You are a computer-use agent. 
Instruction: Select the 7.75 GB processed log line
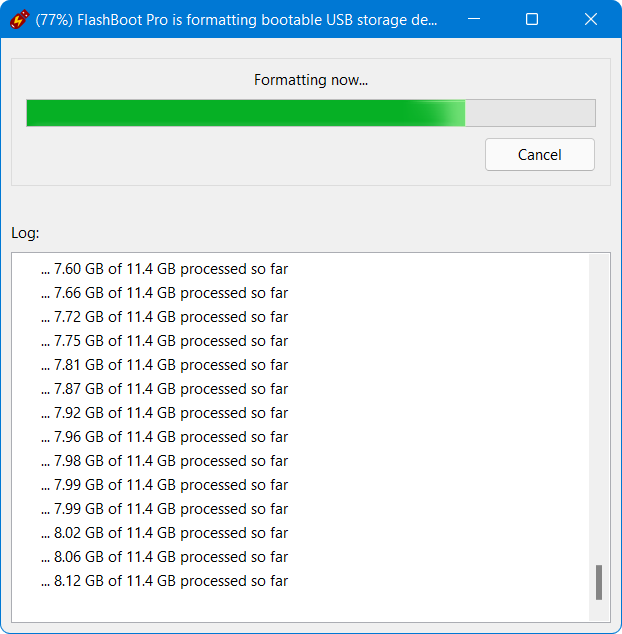(164, 341)
